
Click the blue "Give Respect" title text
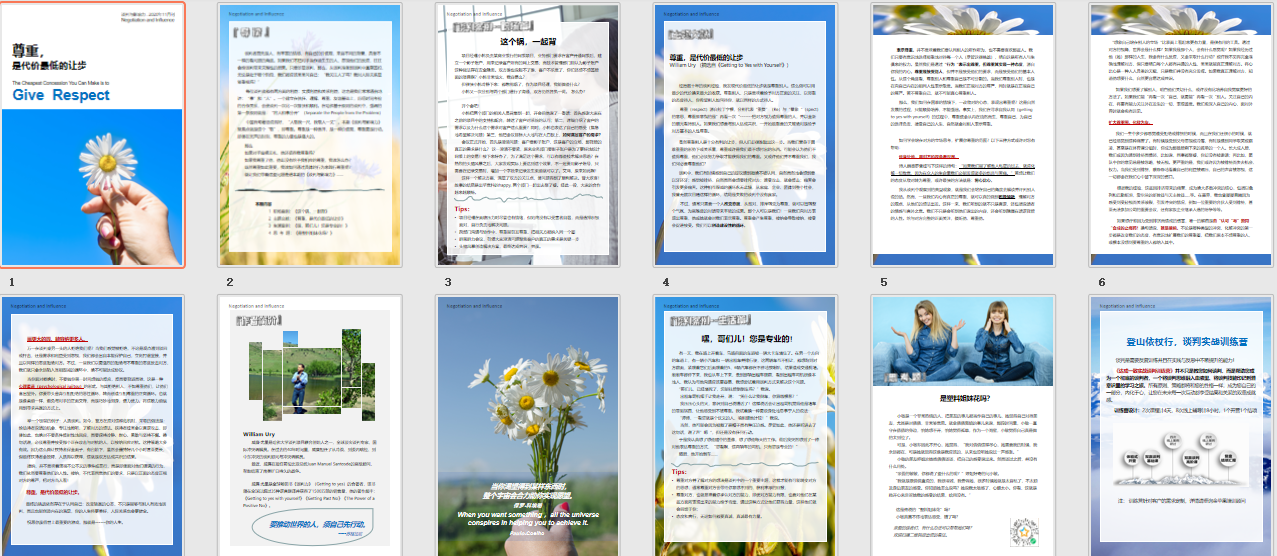click(62, 94)
